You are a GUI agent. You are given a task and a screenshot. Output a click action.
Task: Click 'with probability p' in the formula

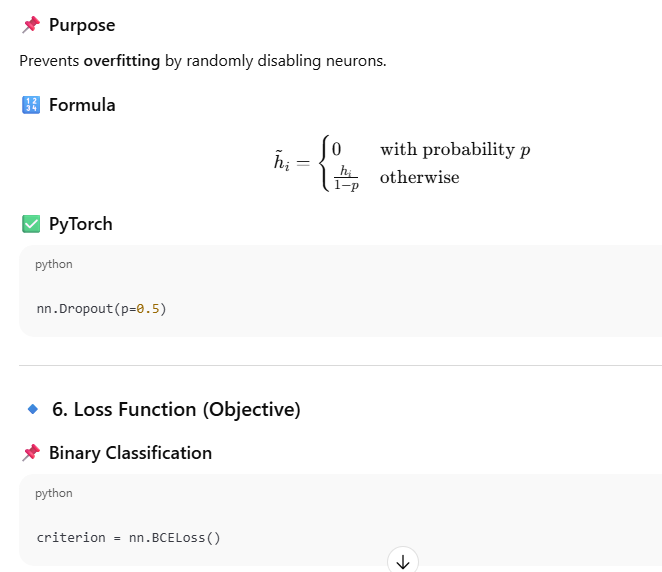click(x=455, y=150)
